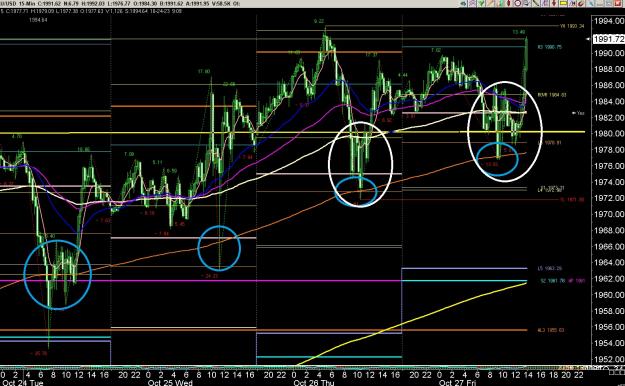Click the red swirl toolbar icon
This screenshot has height=386, width=625.
click(580, 4)
